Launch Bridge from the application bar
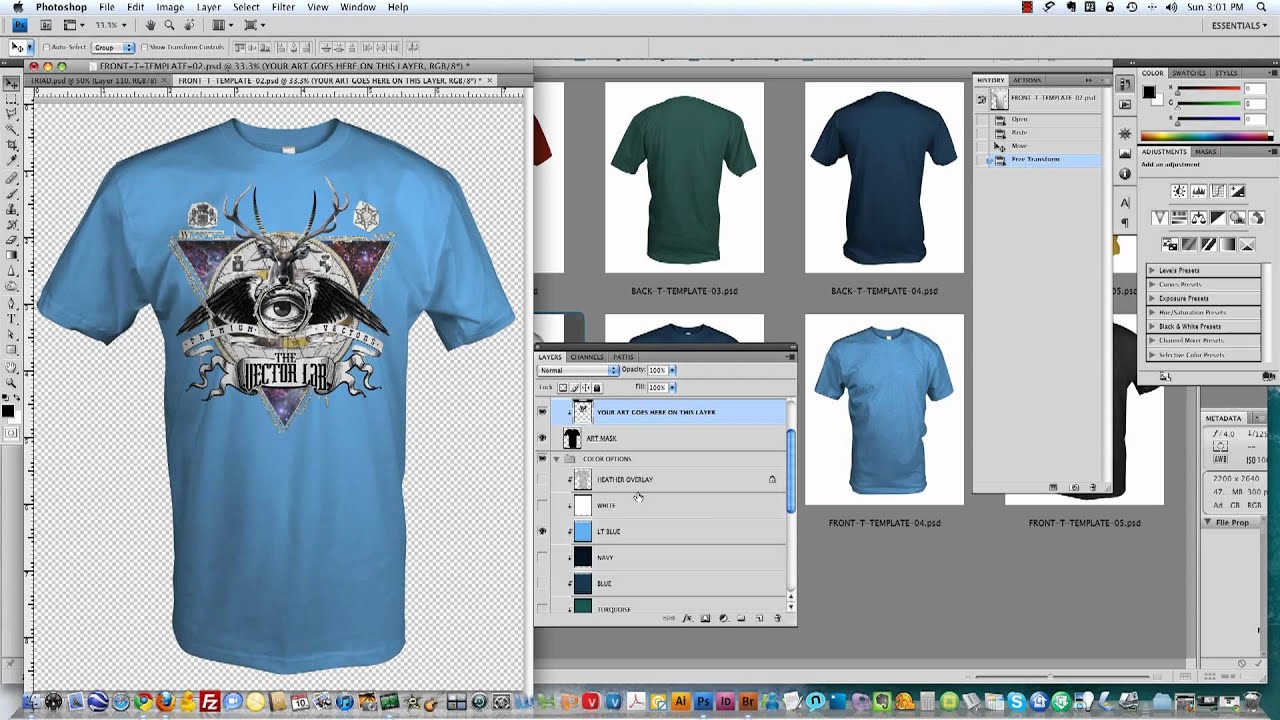The height and width of the screenshot is (720, 1280). [x=47, y=24]
